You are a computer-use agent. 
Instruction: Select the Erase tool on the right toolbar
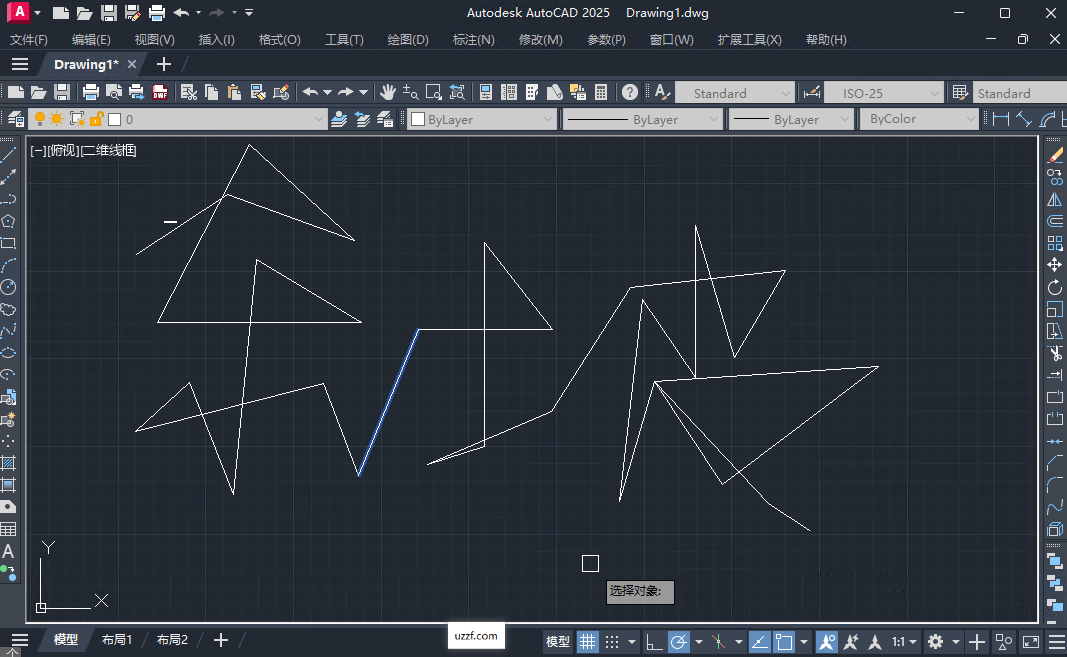tap(1055, 154)
